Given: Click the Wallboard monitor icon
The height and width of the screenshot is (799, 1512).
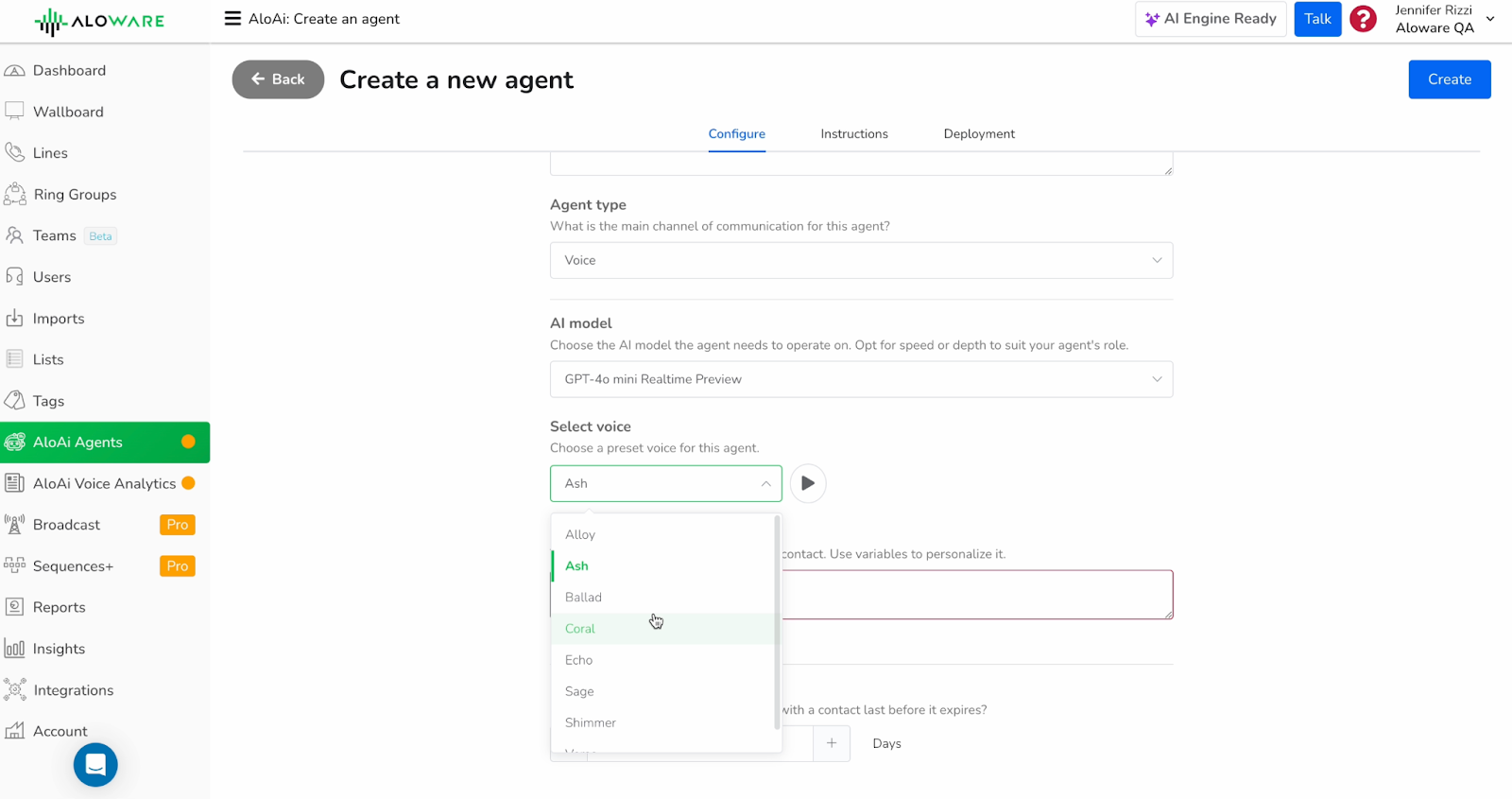Looking at the screenshot, I should point(14,112).
